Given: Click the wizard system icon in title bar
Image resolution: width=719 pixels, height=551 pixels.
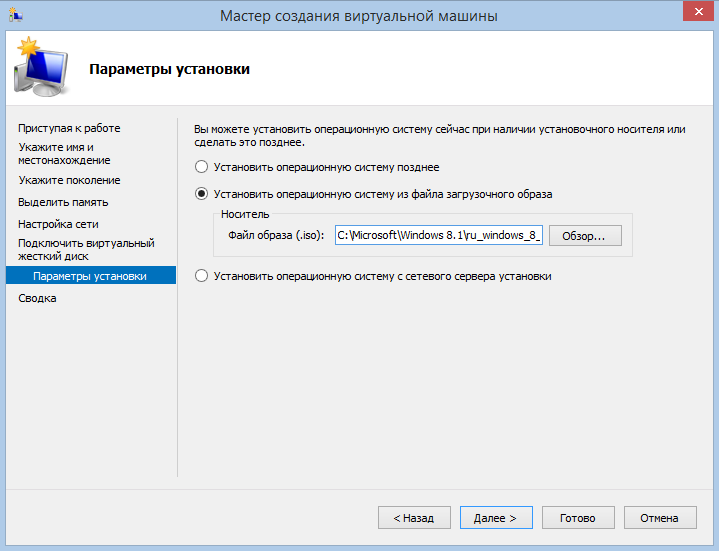Looking at the screenshot, I should coord(14,15).
